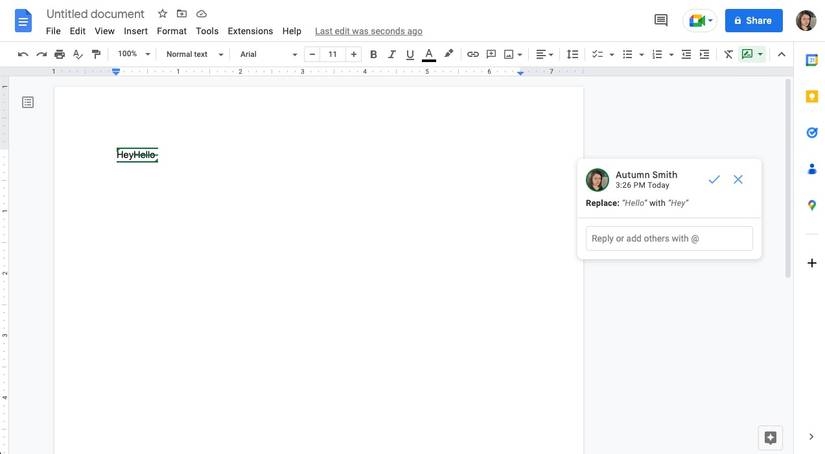Open the text alignment dropdown
This screenshot has height=454, width=825.
tap(544, 54)
